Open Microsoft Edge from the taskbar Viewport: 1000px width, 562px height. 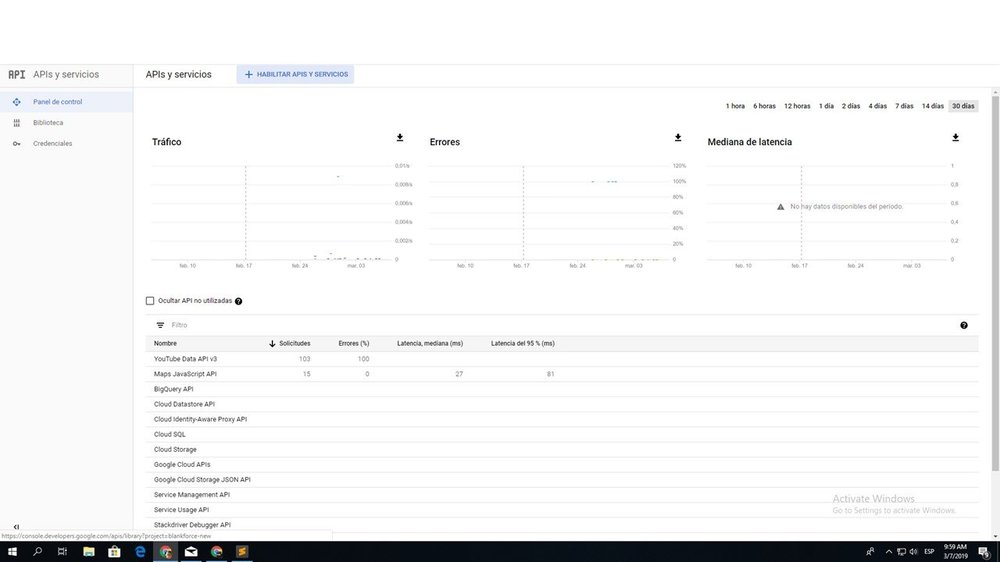click(140, 552)
